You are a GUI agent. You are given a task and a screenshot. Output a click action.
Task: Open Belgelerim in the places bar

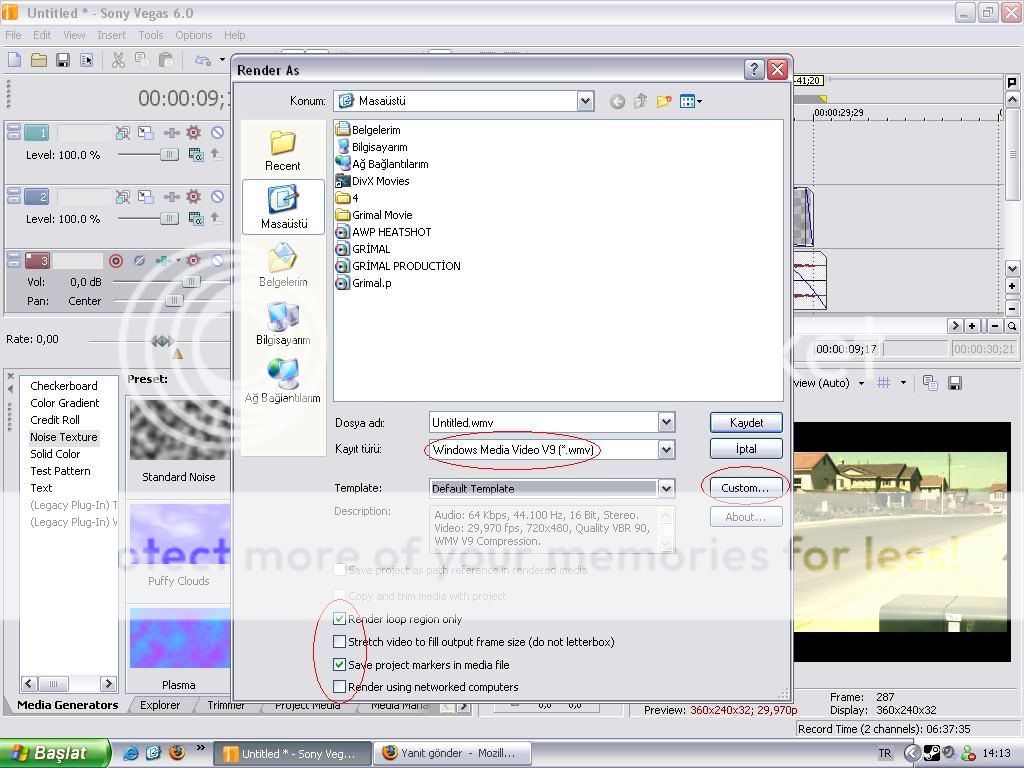click(x=283, y=264)
